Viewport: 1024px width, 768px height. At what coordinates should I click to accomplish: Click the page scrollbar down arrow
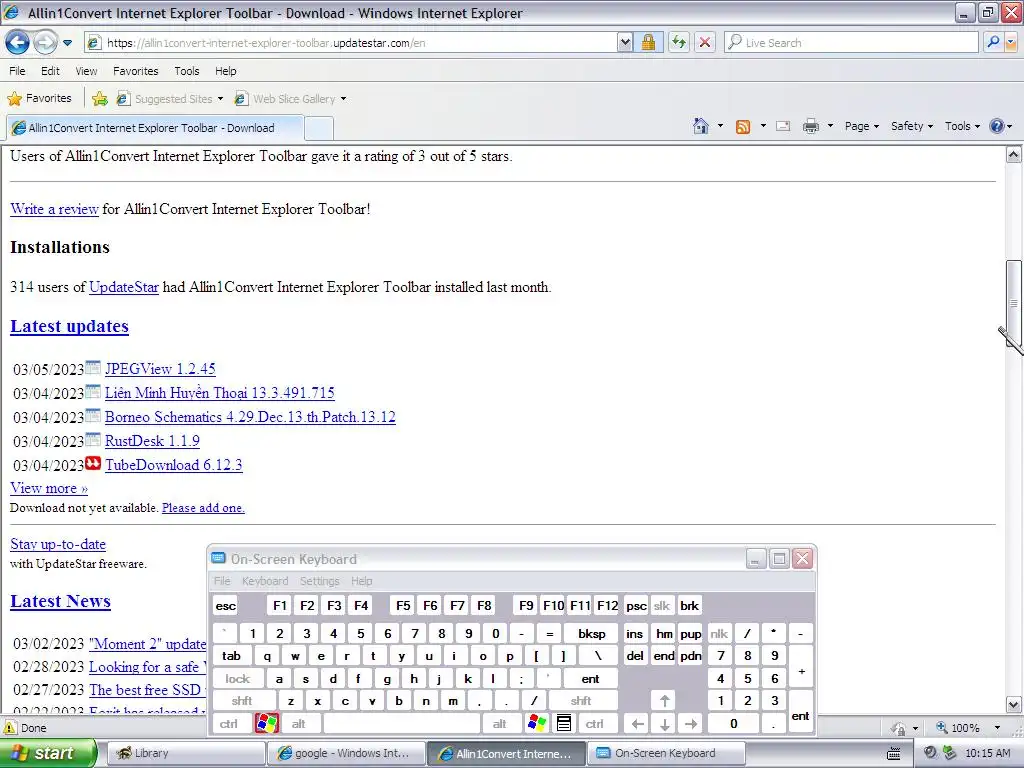pos(1013,705)
